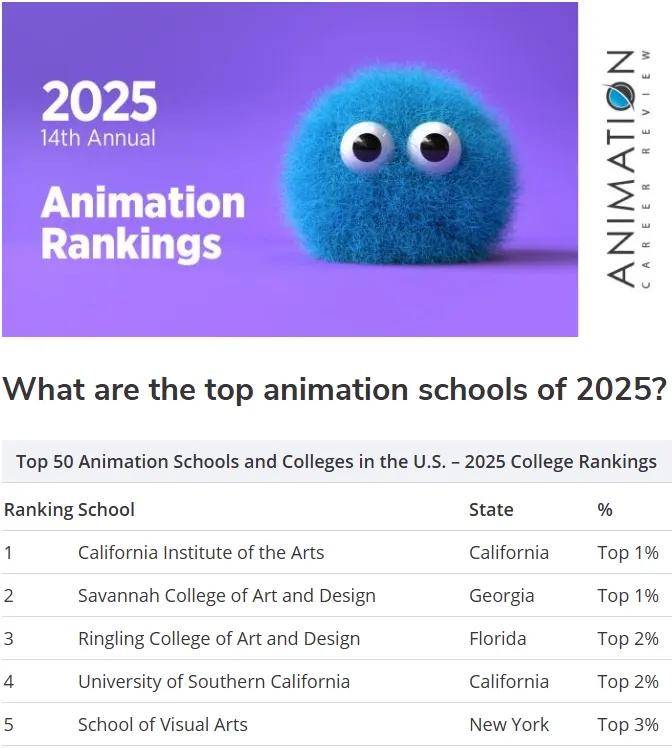Select the School column header
The width and height of the screenshot is (672, 749).
pos(106,509)
